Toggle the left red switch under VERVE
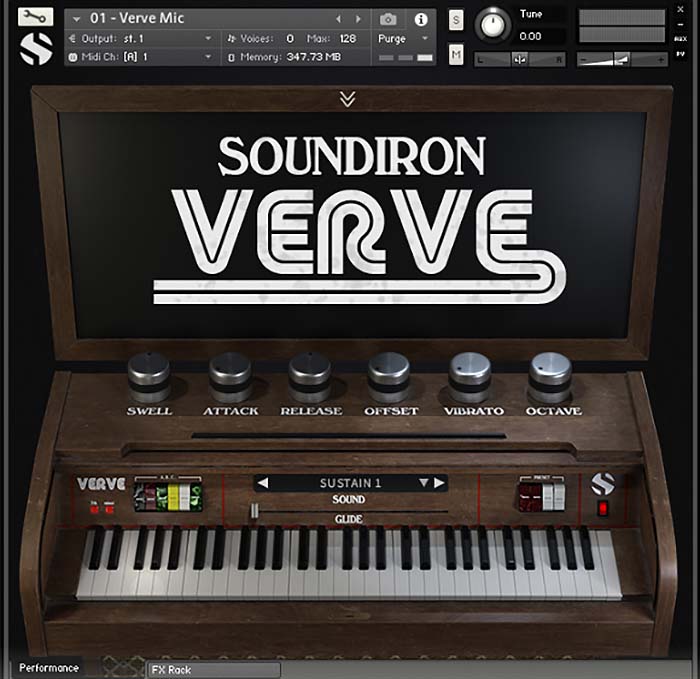 pyautogui.click(x=94, y=508)
